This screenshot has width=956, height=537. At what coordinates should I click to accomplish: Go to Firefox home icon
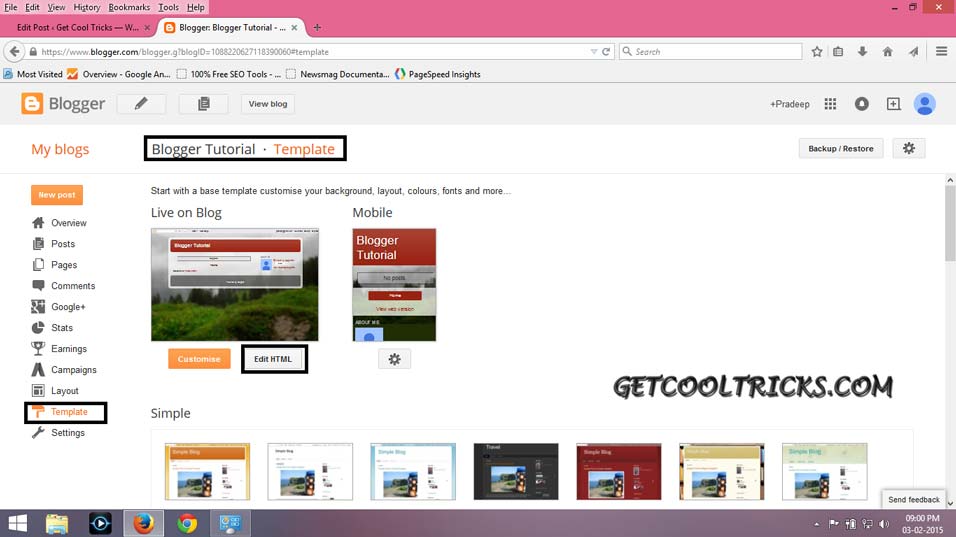[x=888, y=52]
